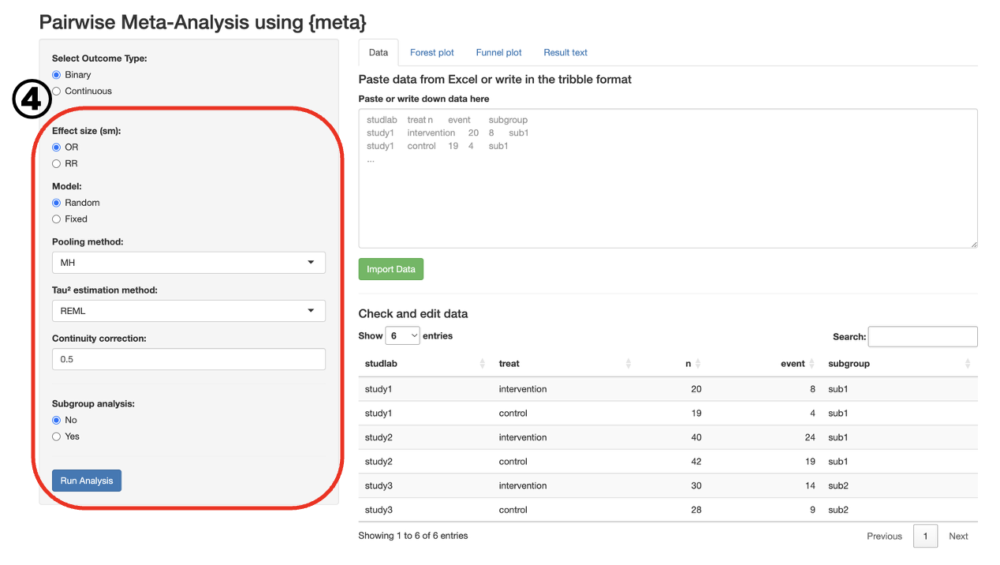View the Result text tab
The image size is (1000, 565).
565,52
